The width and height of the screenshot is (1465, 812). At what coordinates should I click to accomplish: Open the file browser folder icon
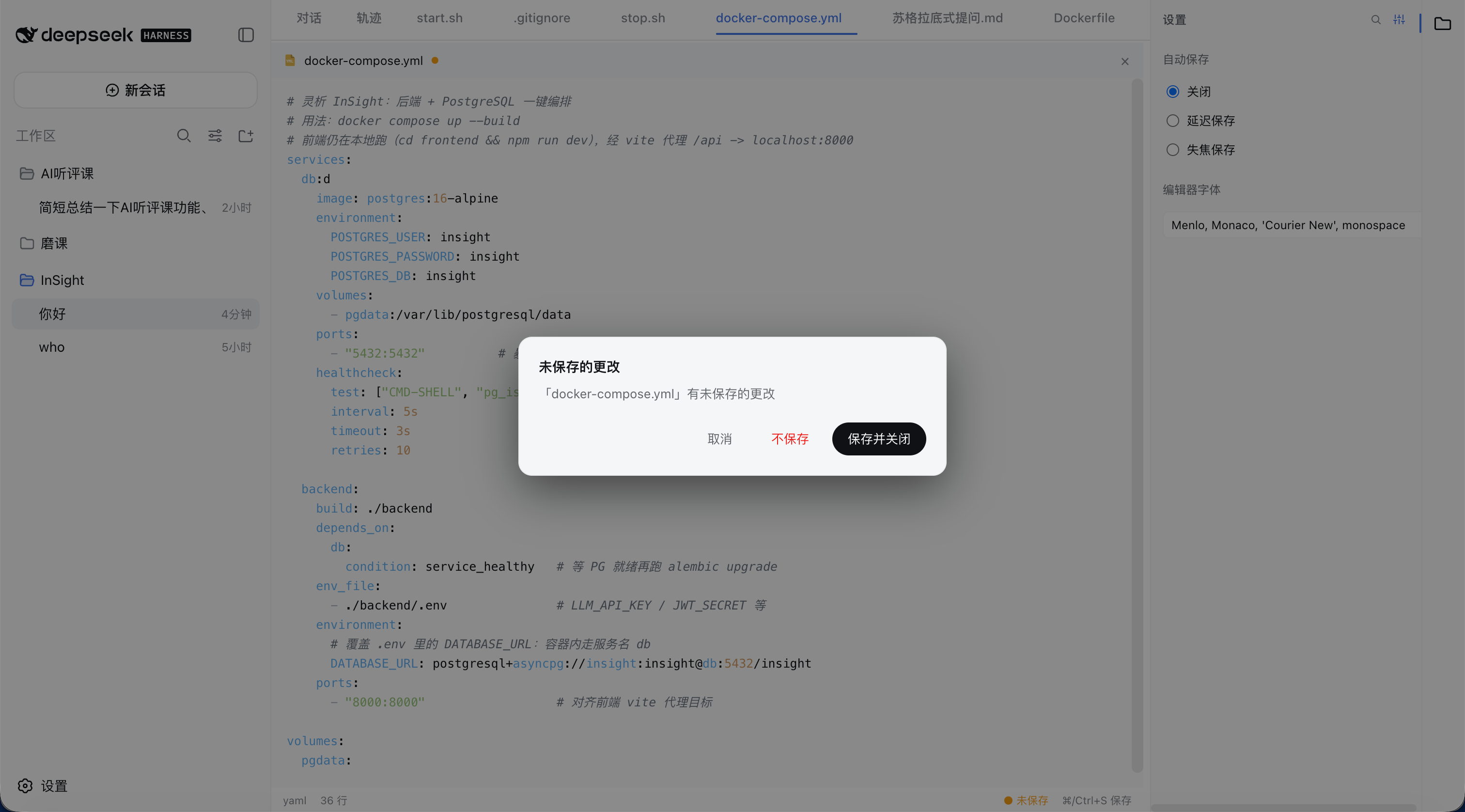[1443, 23]
